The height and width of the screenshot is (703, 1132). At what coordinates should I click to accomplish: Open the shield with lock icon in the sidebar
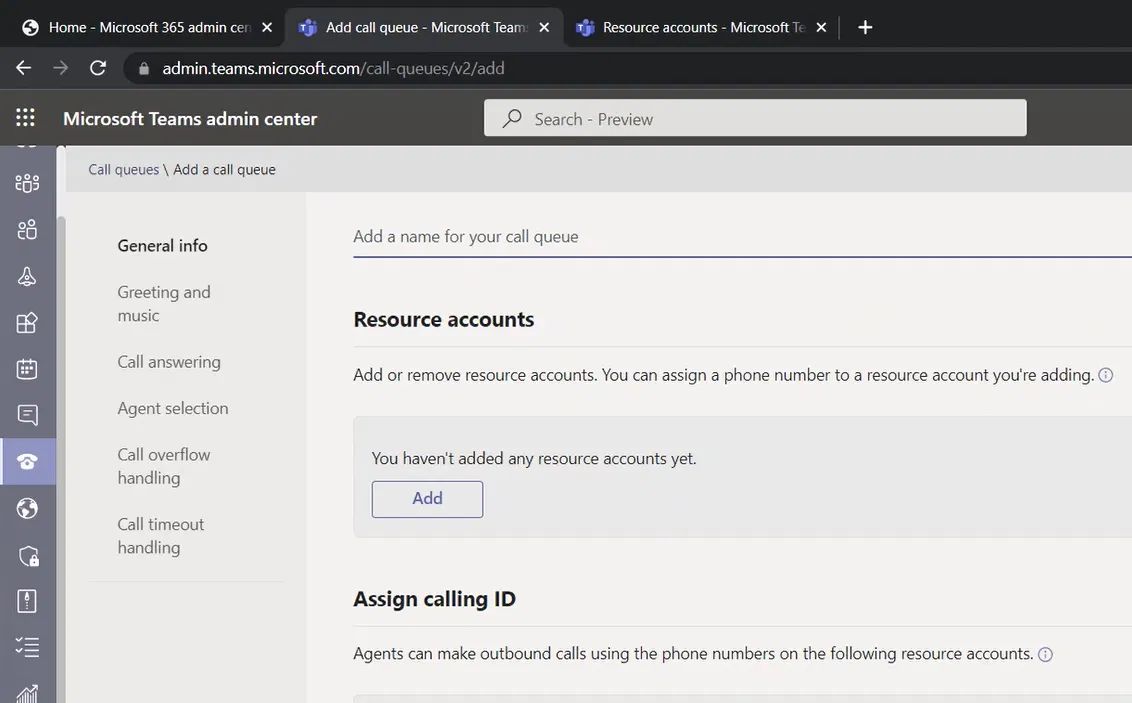pyautogui.click(x=27, y=555)
